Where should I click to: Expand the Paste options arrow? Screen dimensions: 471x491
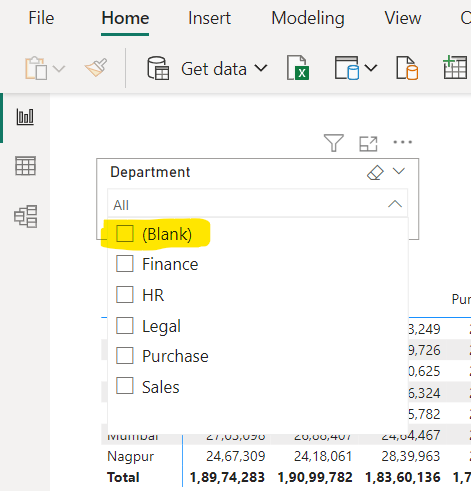pos(59,69)
